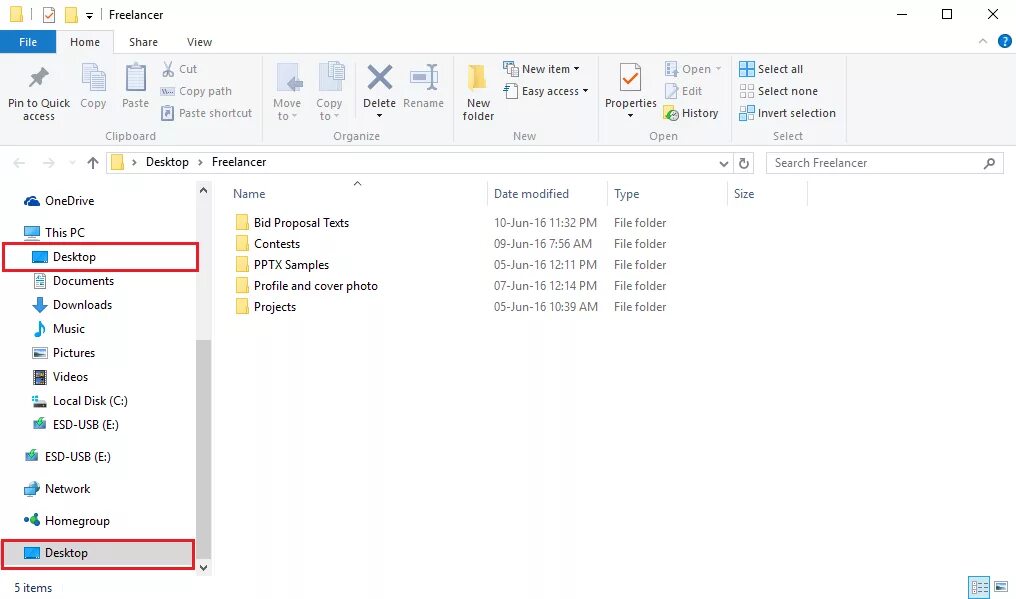Viewport: 1016px width, 599px height.
Task: Open the Easy access dropdown
Action: click(546, 91)
